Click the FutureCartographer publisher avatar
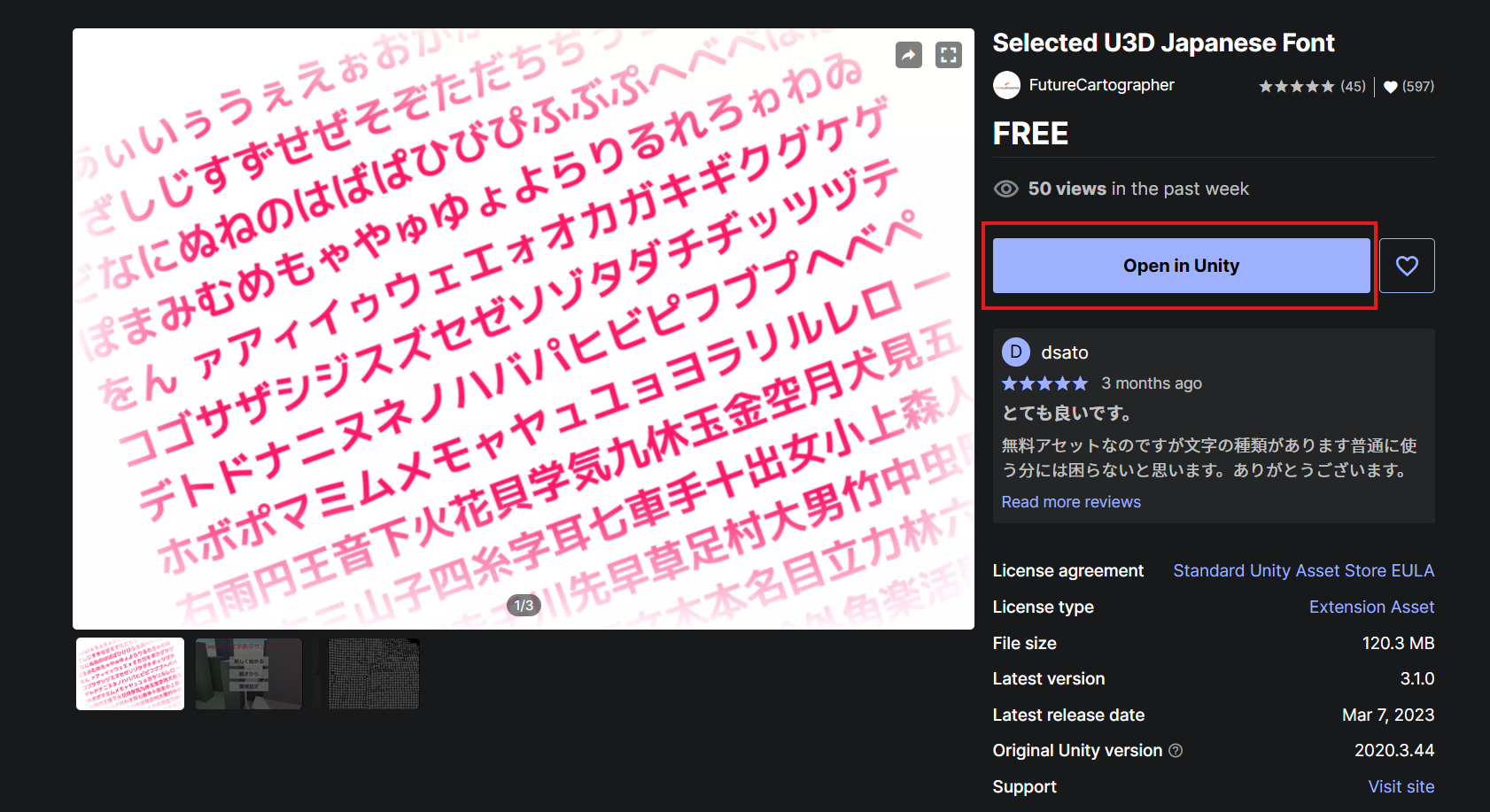1490x812 pixels. (x=1006, y=85)
